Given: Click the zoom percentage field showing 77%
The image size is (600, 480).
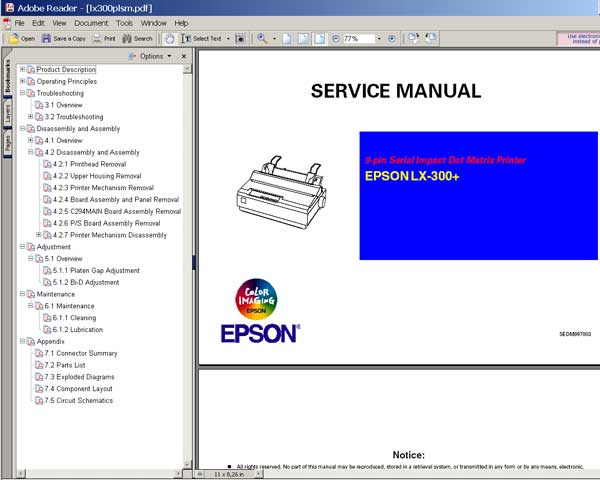Looking at the screenshot, I should click(359, 39).
